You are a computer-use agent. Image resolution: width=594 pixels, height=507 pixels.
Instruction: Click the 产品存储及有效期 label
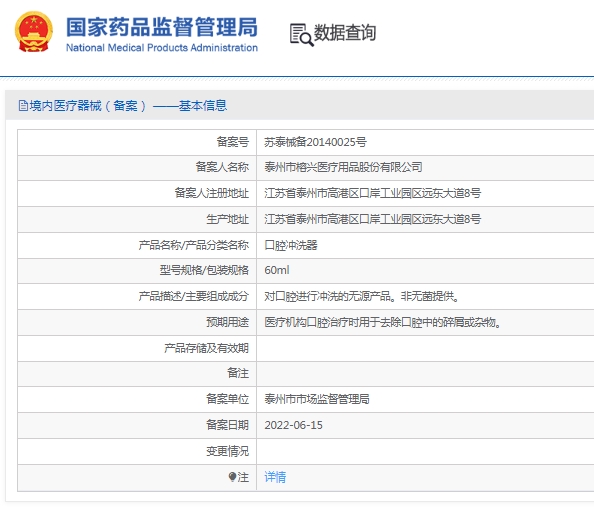(x=206, y=348)
